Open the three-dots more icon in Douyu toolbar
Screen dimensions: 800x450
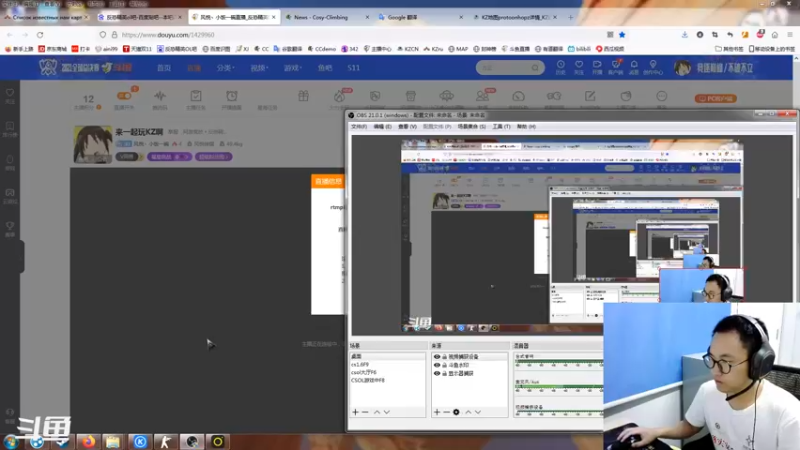tap(662, 96)
